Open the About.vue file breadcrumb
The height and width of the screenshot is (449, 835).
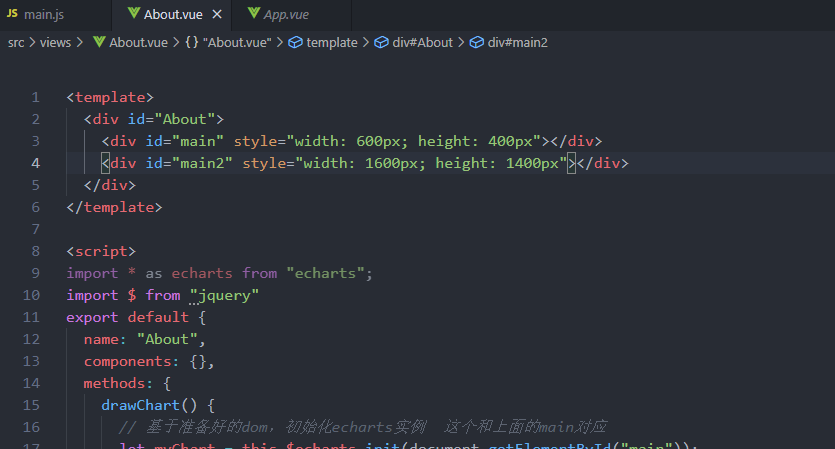[138, 43]
